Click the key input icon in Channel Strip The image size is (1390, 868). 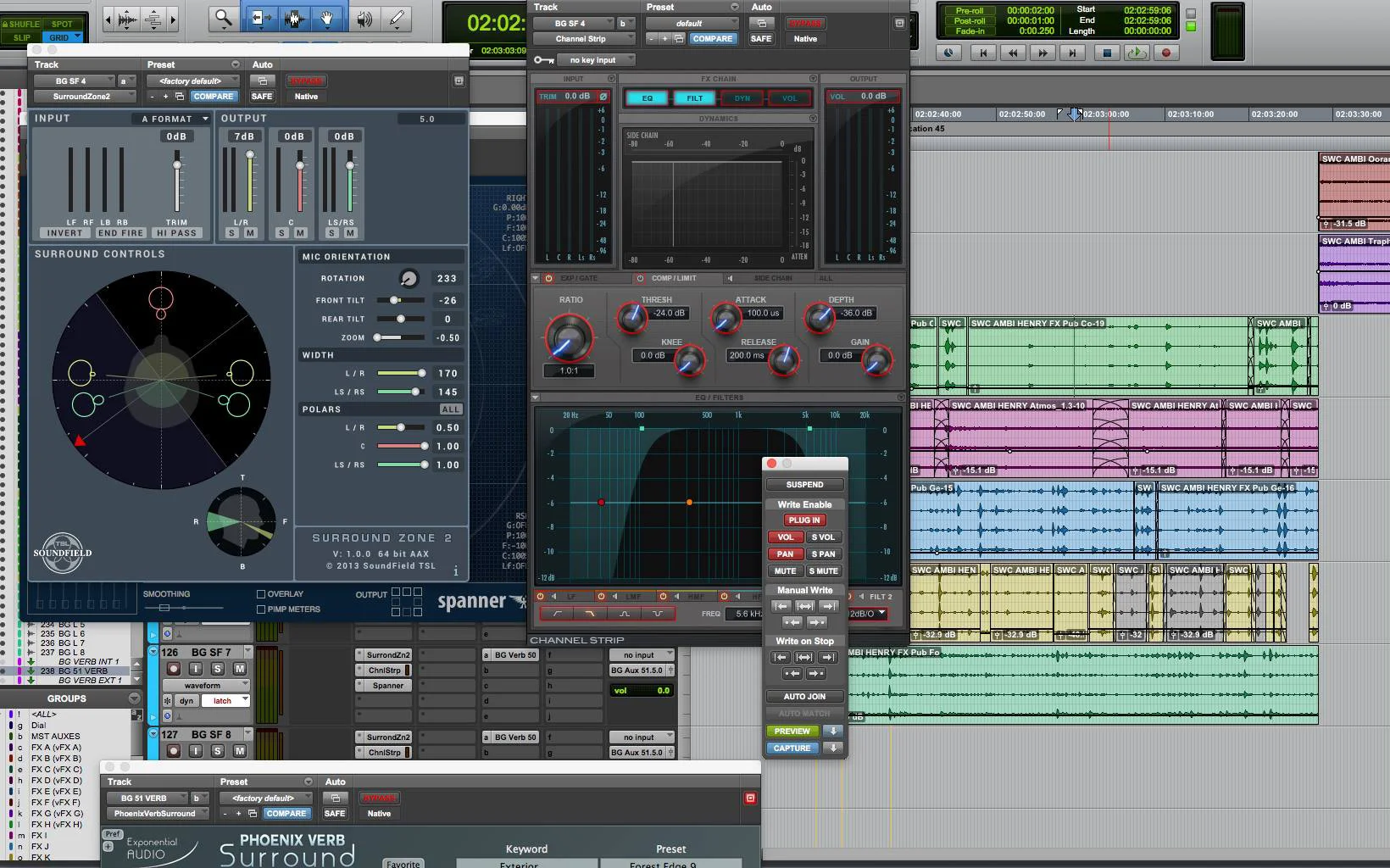click(544, 60)
